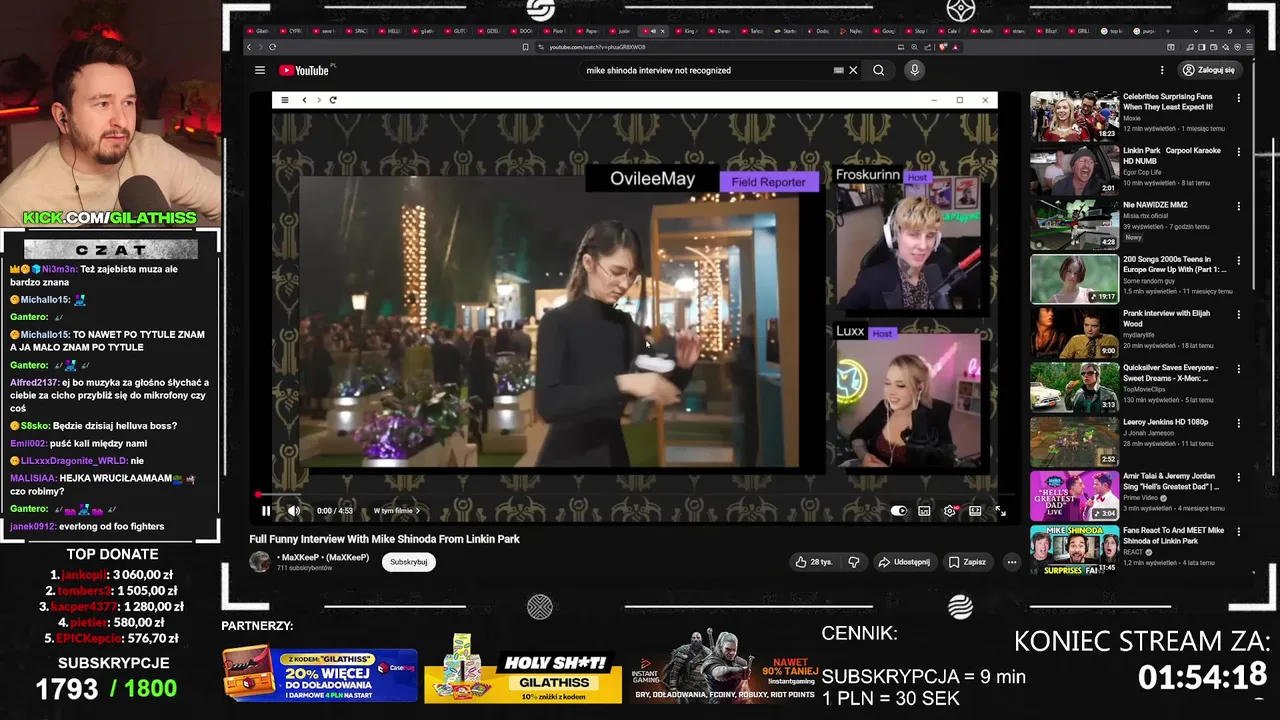Open the MaXKeeP channel name link

coord(325,557)
